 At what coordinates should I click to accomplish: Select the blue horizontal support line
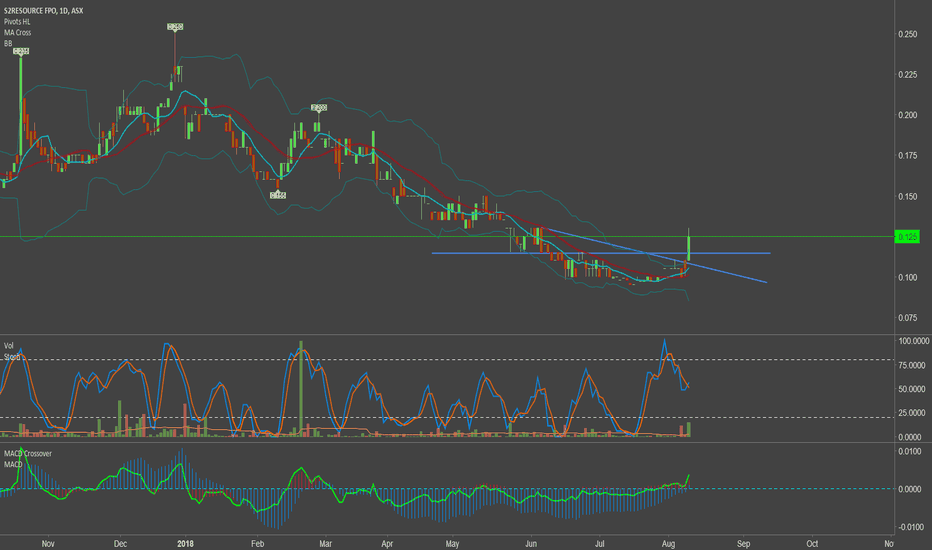pyautogui.click(x=600, y=253)
